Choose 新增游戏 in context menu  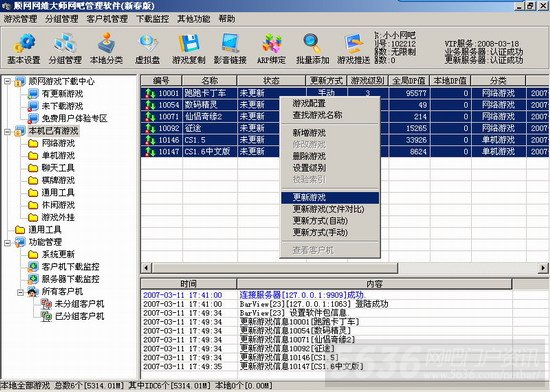coord(330,133)
